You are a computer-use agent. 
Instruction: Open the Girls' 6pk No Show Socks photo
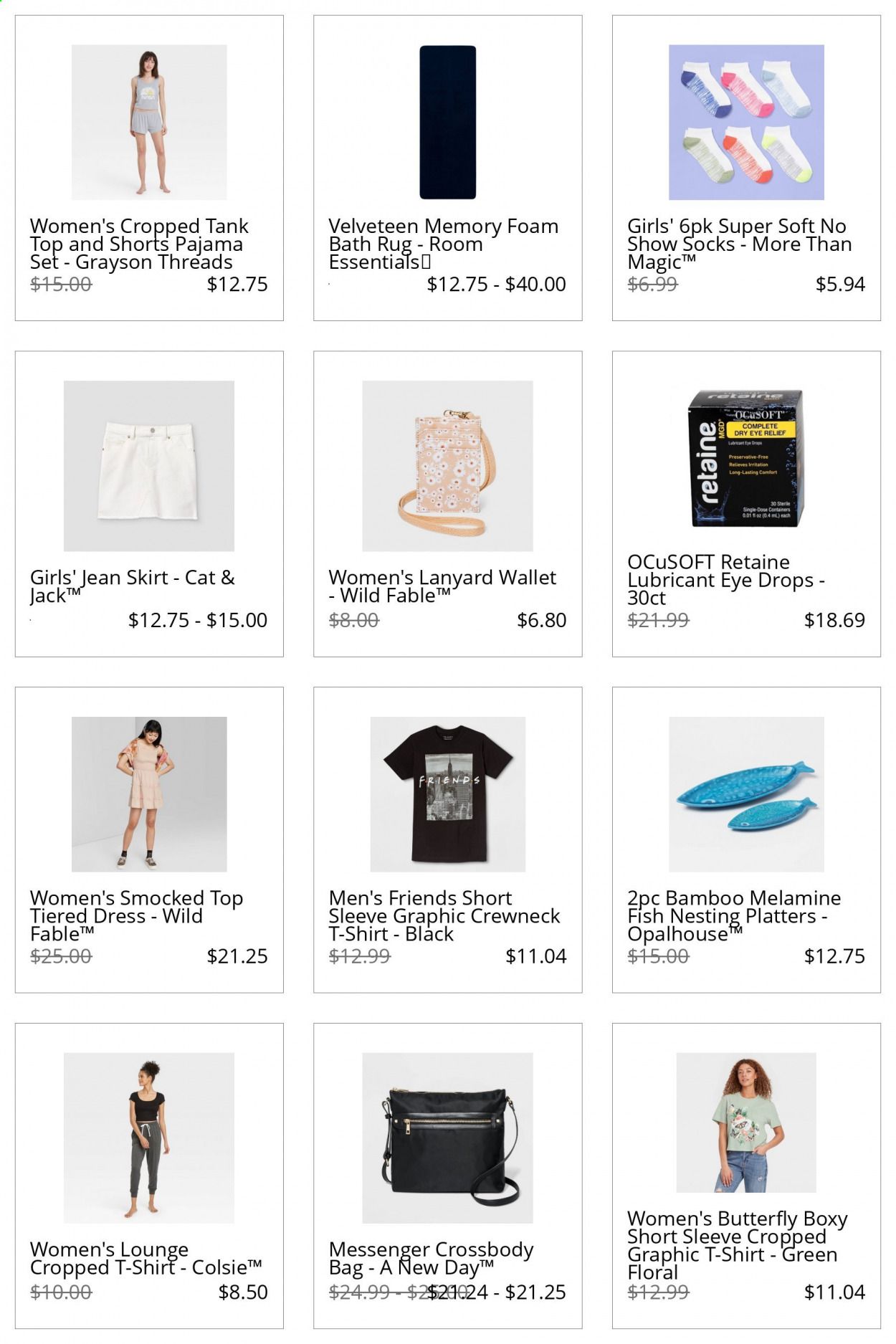(746, 122)
